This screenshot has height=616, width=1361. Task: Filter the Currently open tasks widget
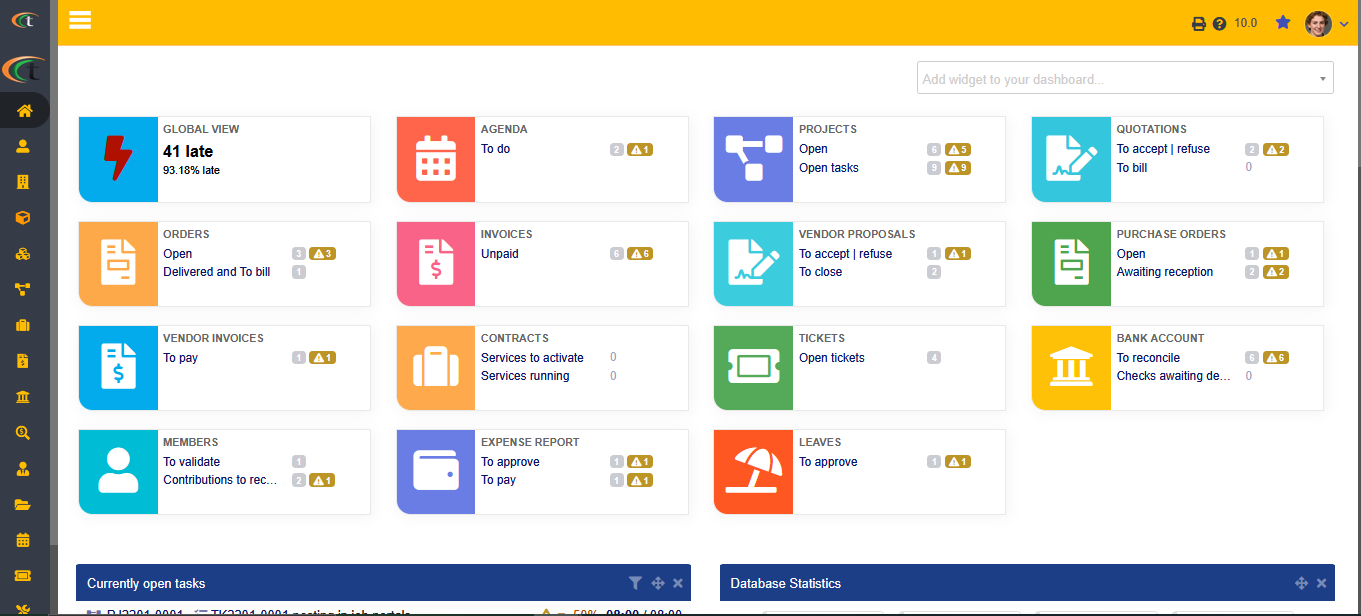[635, 583]
